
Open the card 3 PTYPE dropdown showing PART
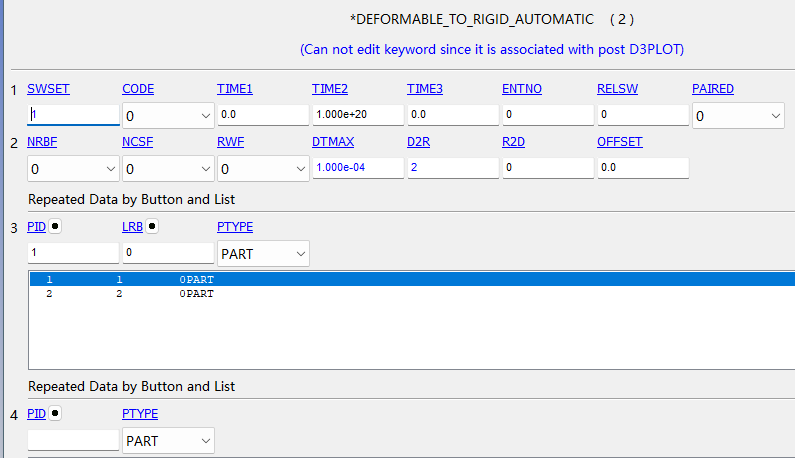click(x=263, y=254)
